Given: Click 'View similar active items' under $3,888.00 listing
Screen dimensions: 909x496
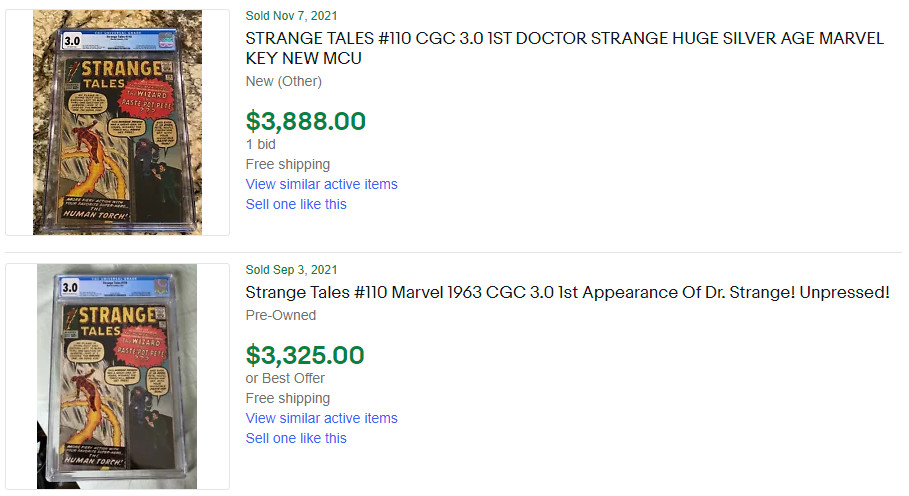Looking at the screenshot, I should tap(321, 184).
